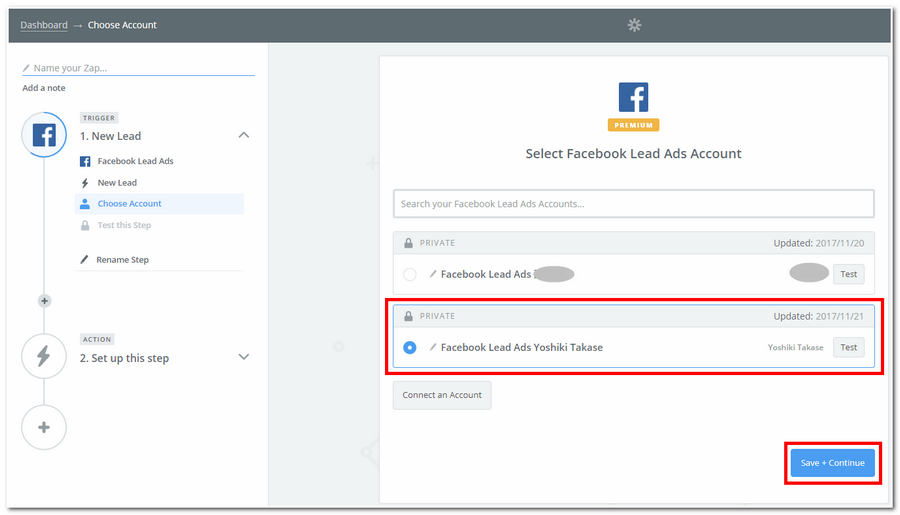The width and height of the screenshot is (900, 515).
Task: Click the Facebook trigger circle icon
Action: (x=44, y=135)
